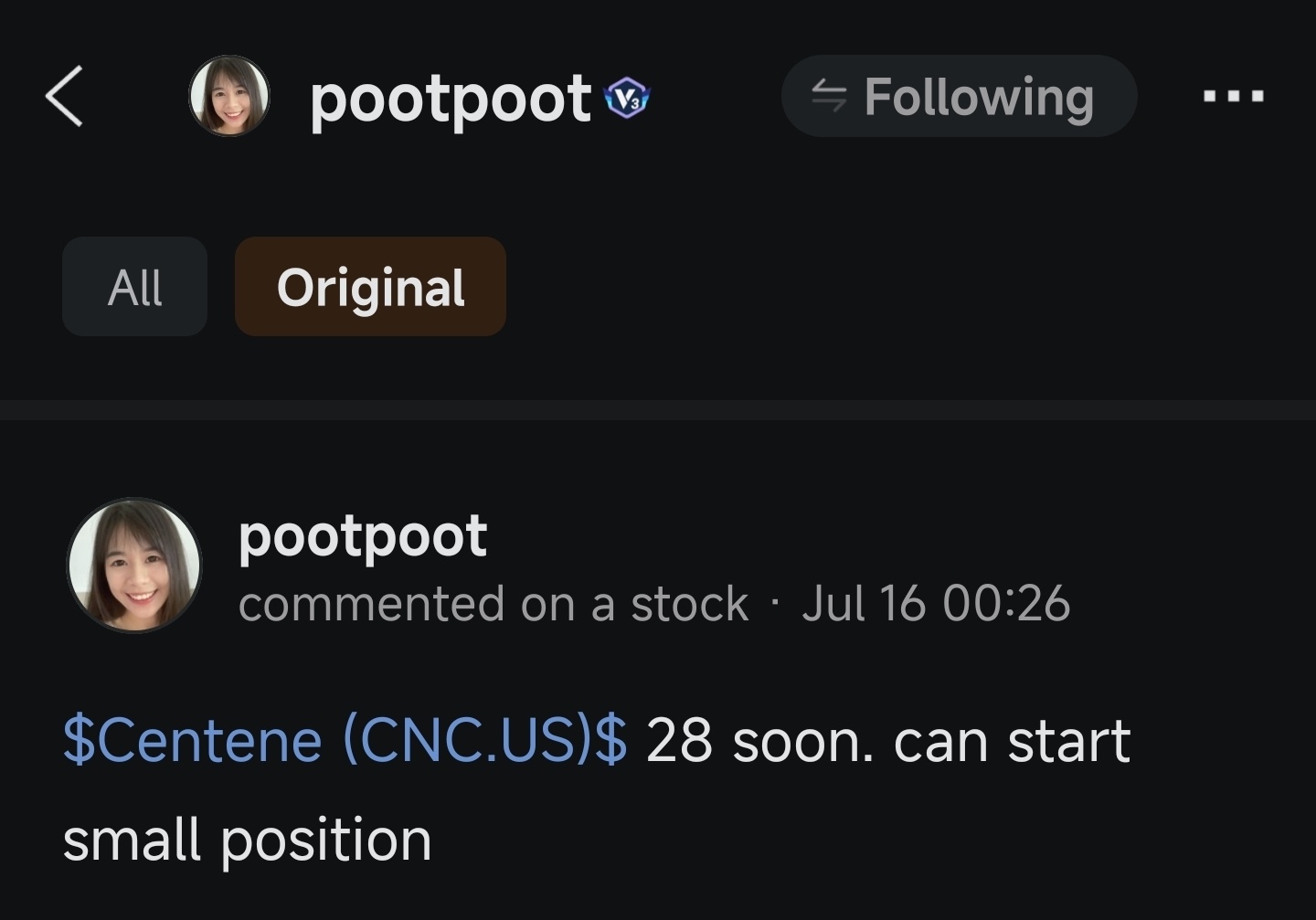Image resolution: width=1316 pixels, height=920 pixels.
Task: Tap the large avatar on the post
Action: pos(134,565)
